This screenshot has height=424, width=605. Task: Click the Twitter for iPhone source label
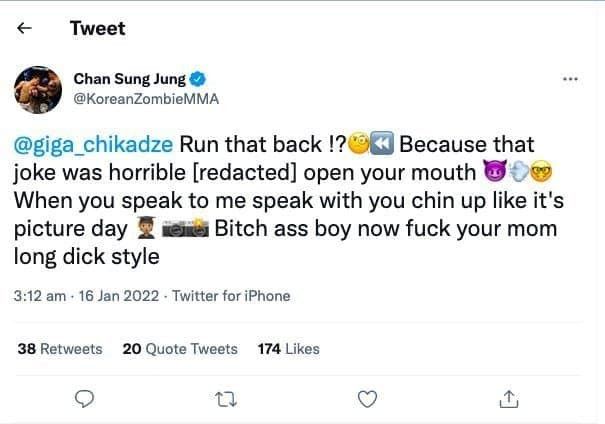(231, 295)
